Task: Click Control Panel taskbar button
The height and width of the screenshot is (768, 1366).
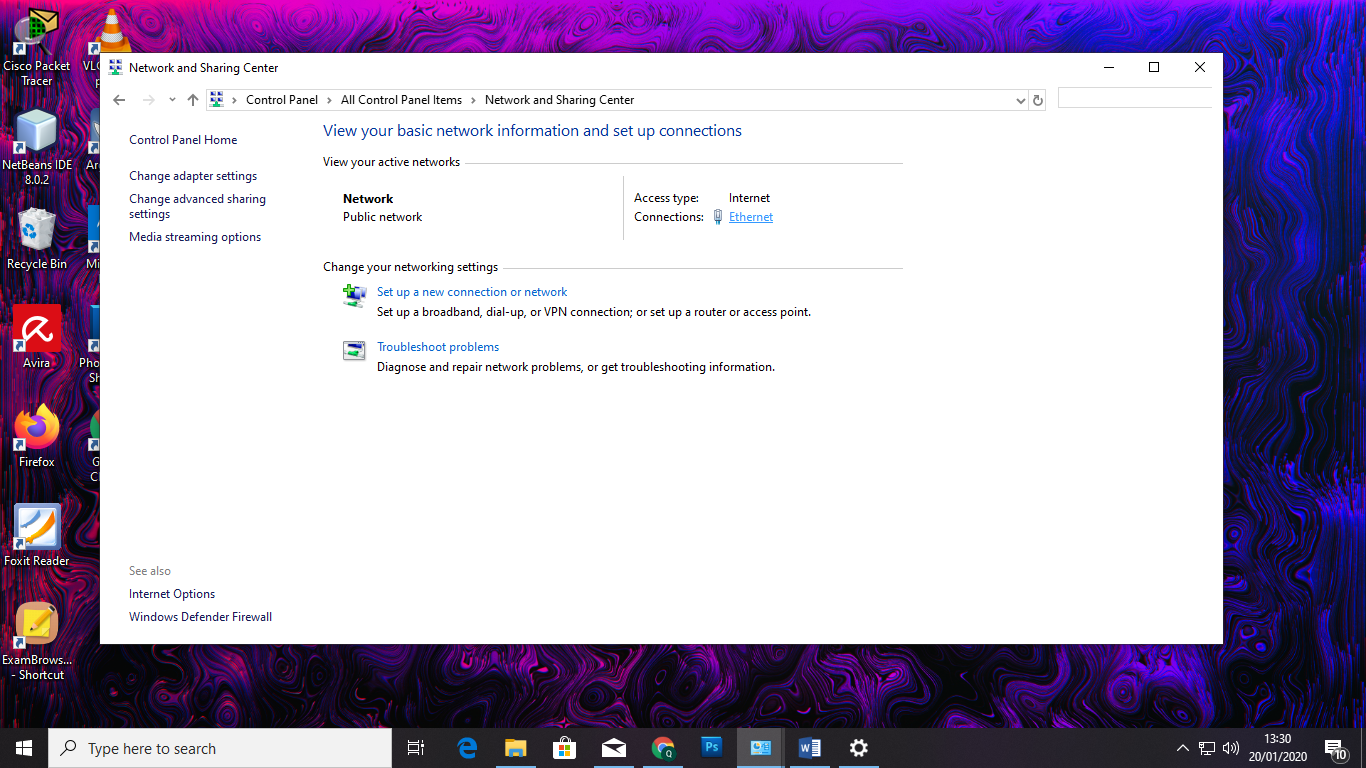Action: click(x=760, y=748)
